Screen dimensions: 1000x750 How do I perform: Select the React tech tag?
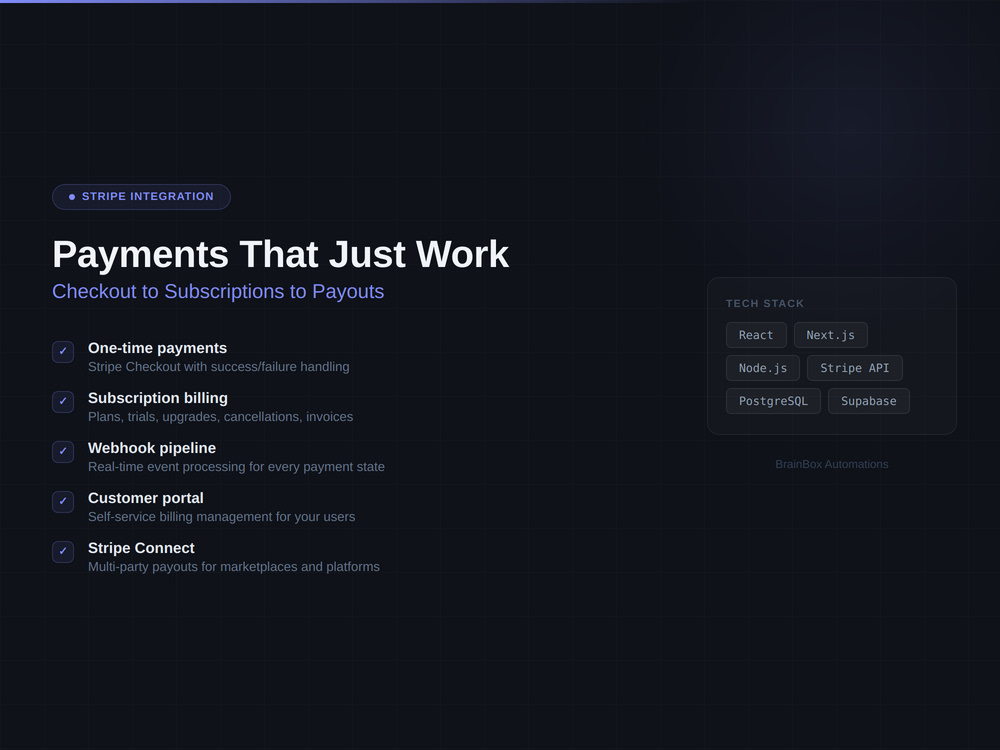[756, 335]
